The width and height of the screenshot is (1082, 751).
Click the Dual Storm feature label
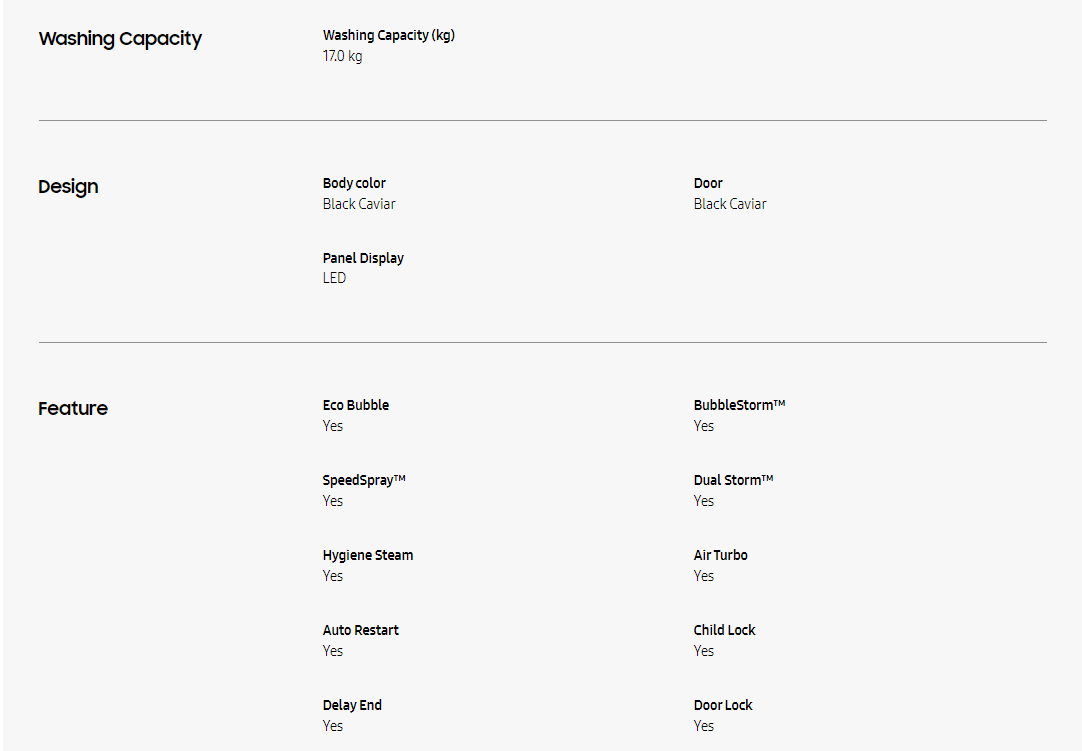point(733,480)
